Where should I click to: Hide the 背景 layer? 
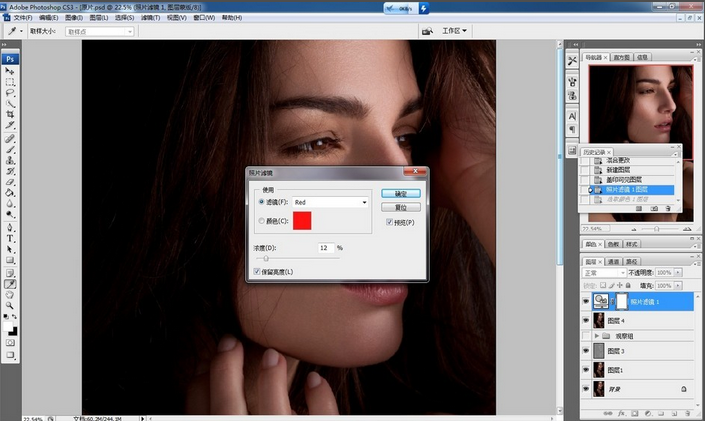coord(586,389)
